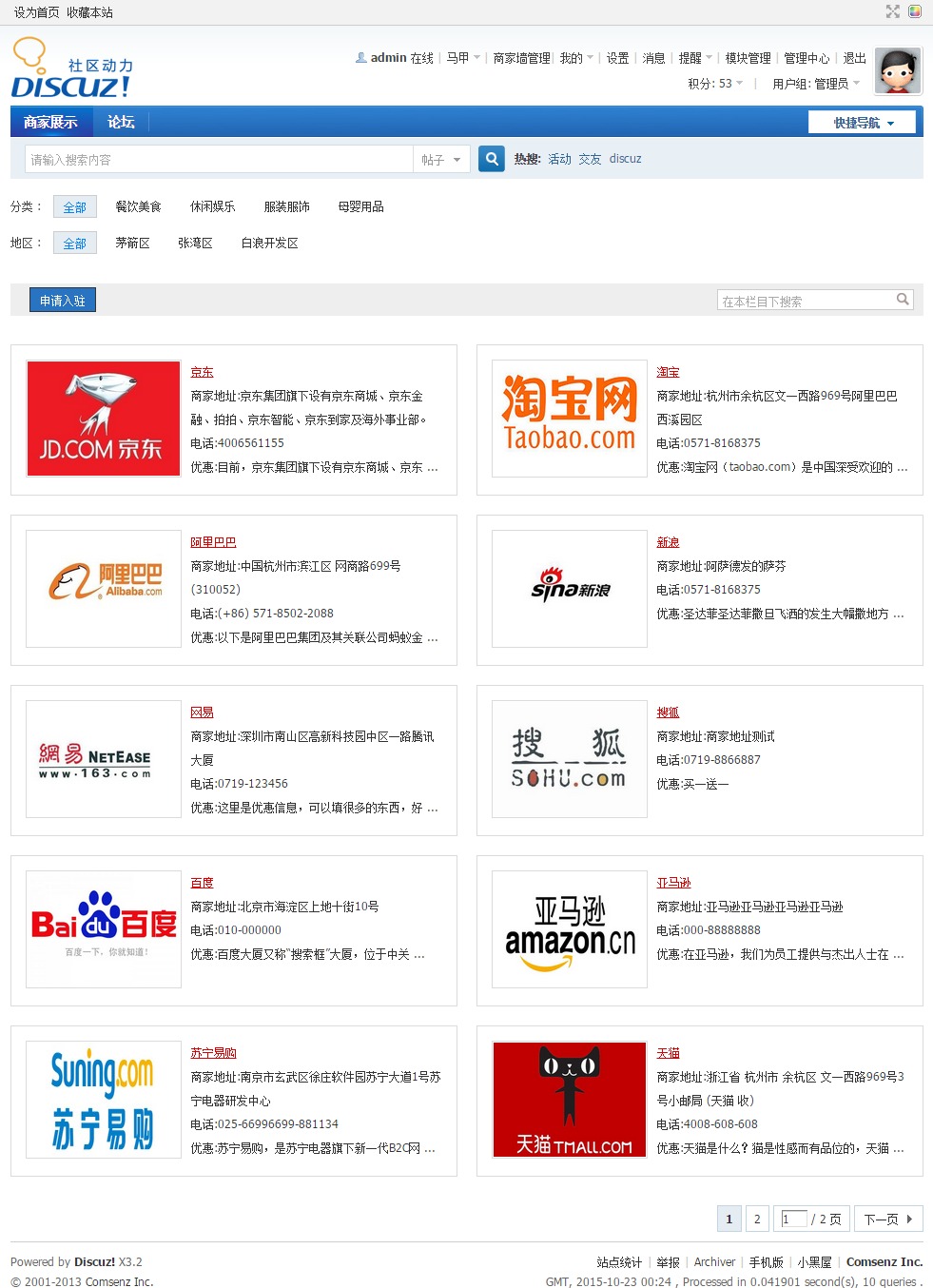Viewport: 933px width, 1288px height.
Task: Go to page 2
Action: click(x=757, y=1219)
